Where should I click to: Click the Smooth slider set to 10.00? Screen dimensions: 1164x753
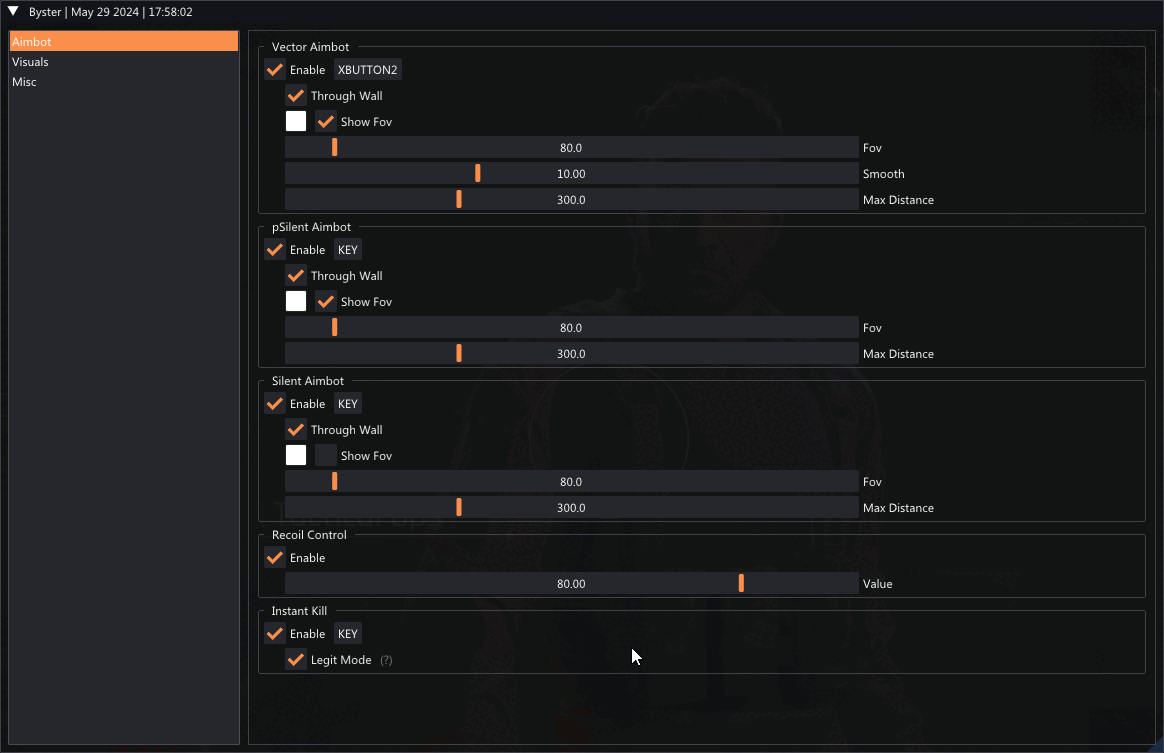[x=572, y=174]
